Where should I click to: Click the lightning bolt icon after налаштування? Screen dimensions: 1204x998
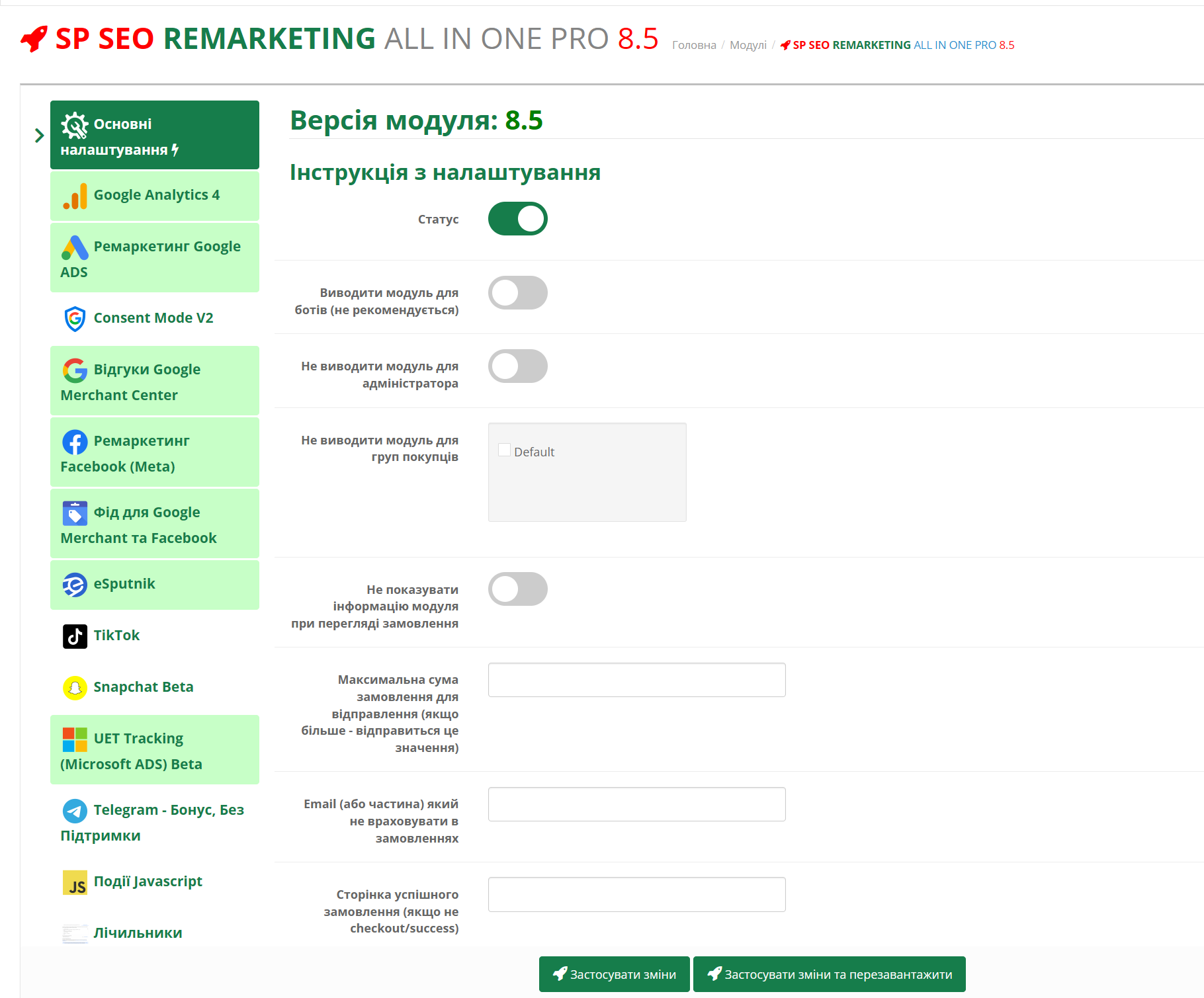(x=175, y=150)
